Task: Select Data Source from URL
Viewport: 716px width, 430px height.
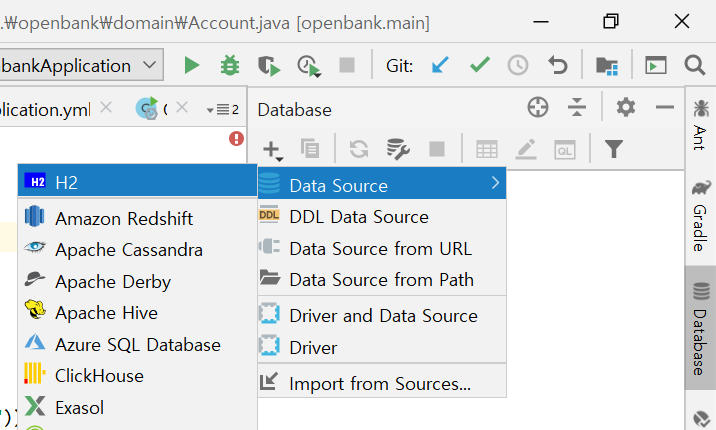Action: [x=382, y=249]
